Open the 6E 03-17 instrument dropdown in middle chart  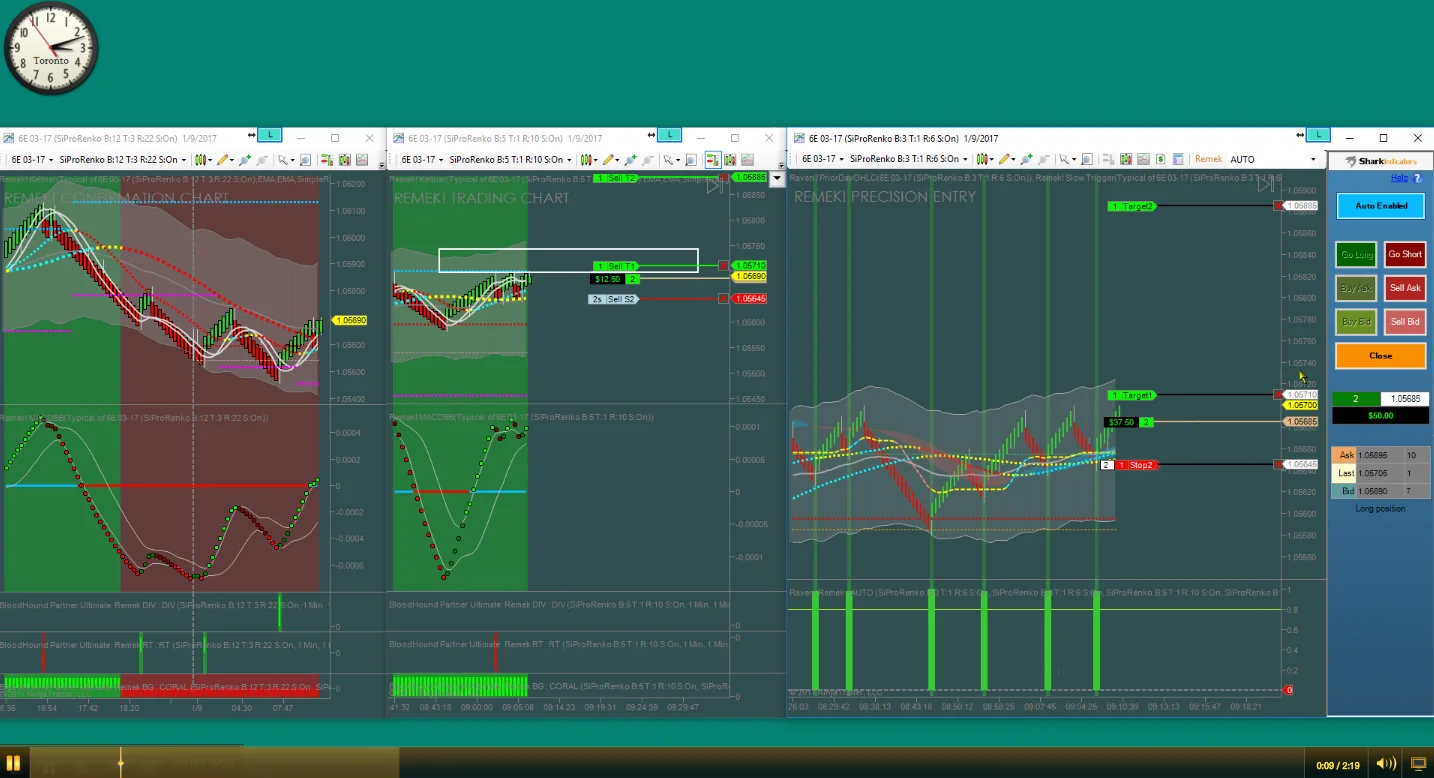pos(422,159)
